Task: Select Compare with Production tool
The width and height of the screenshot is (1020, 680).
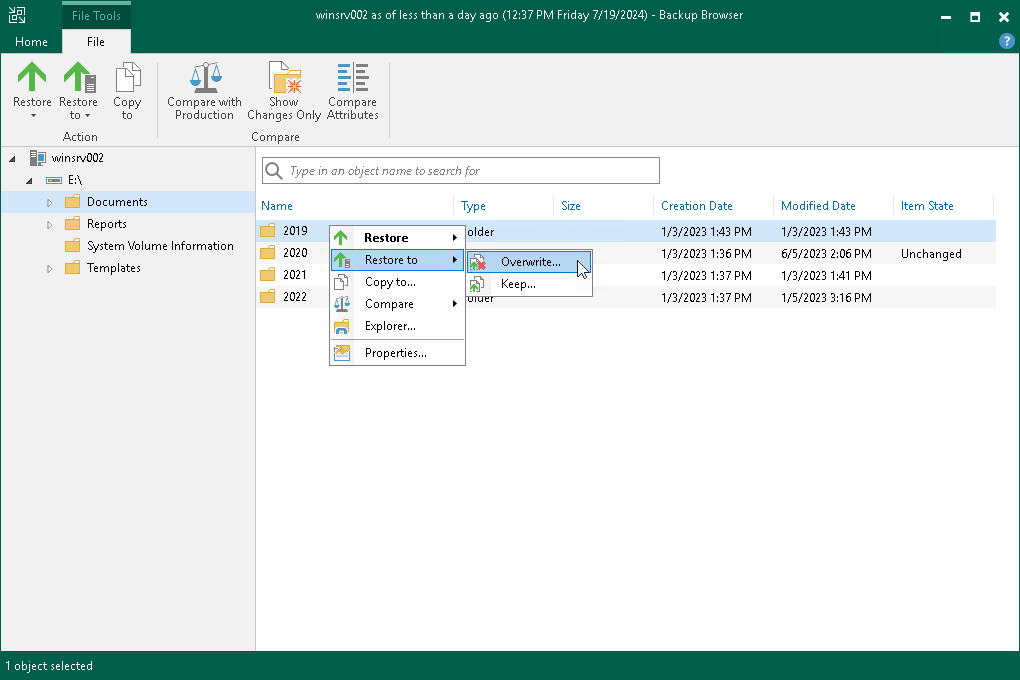Action: click(x=204, y=88)
